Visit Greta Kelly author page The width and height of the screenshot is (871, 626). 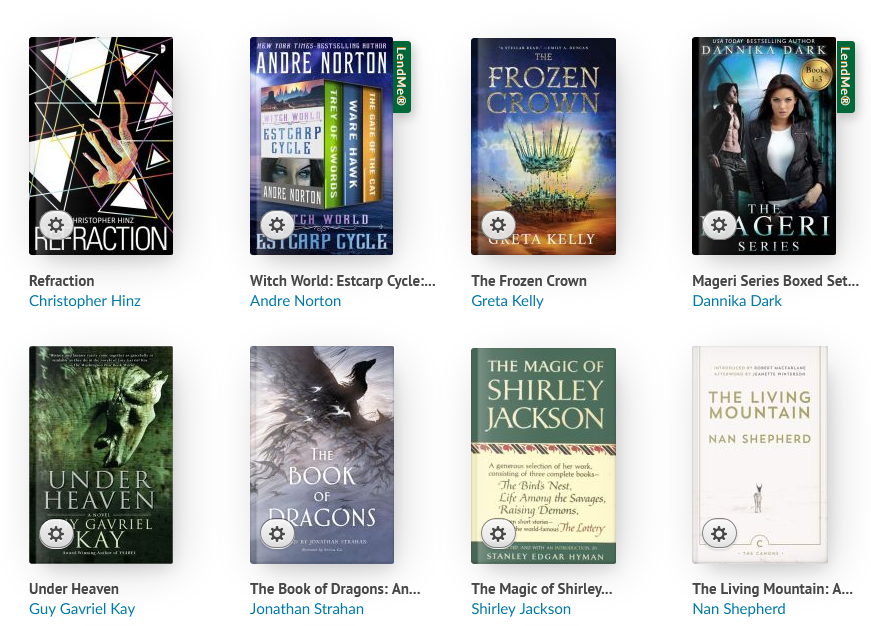[507, 301]
